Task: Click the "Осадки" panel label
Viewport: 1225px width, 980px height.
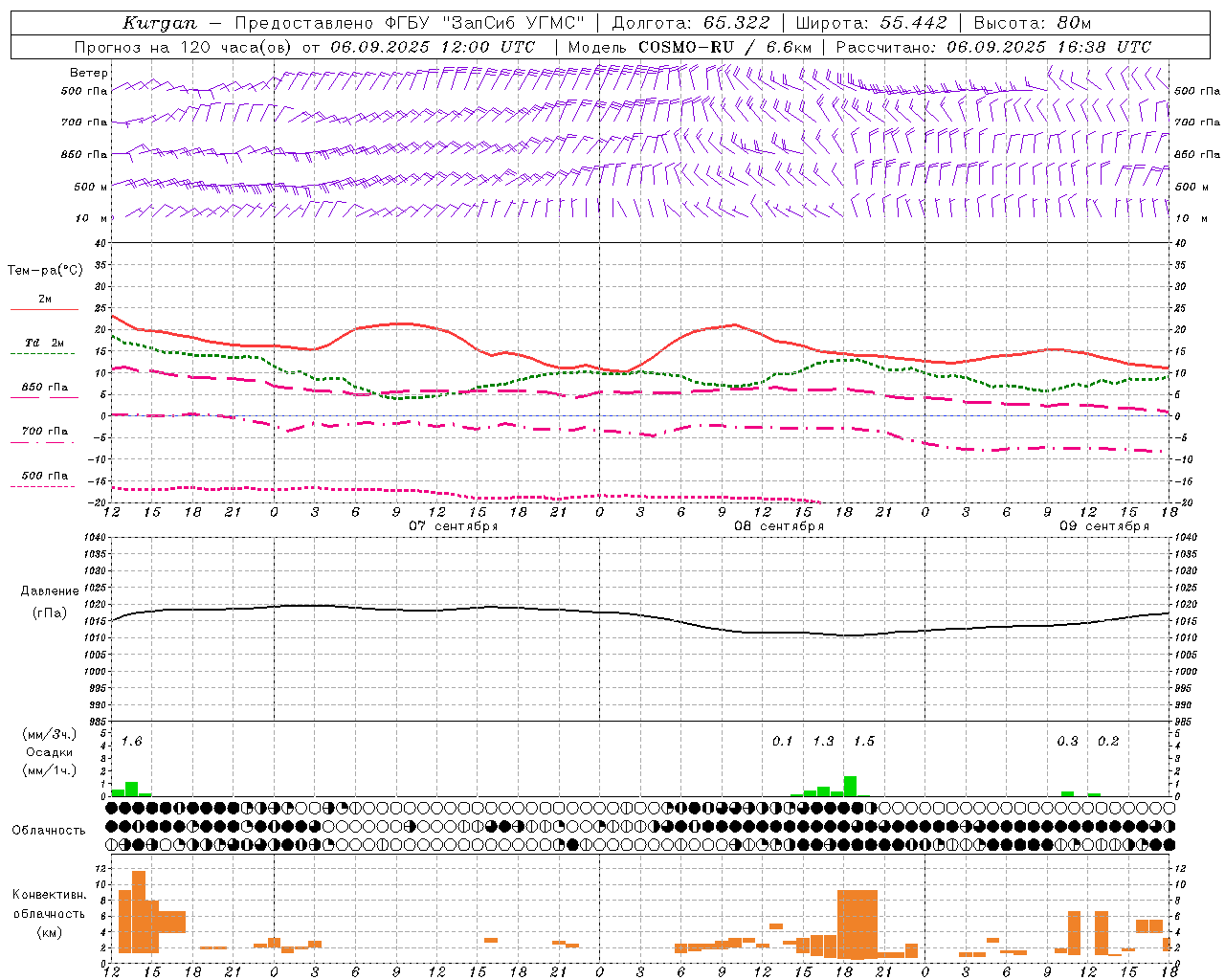Action: [50, 752]
